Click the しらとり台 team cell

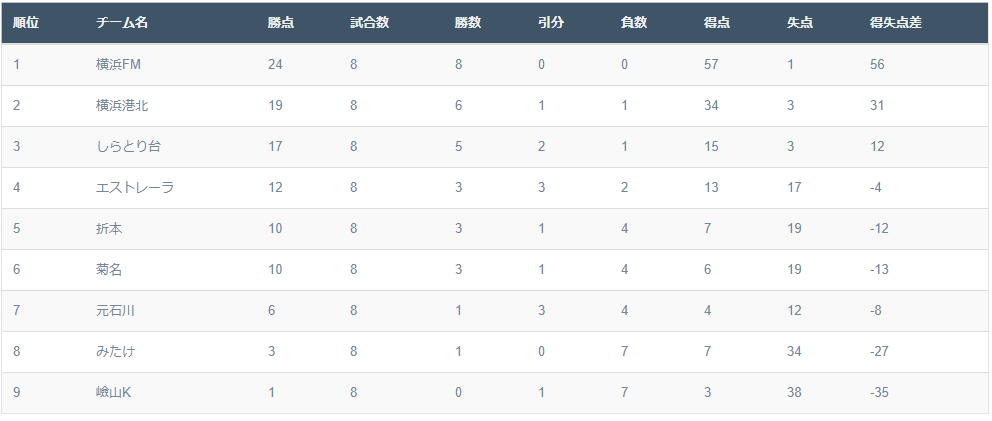click(x=128, y=146)
